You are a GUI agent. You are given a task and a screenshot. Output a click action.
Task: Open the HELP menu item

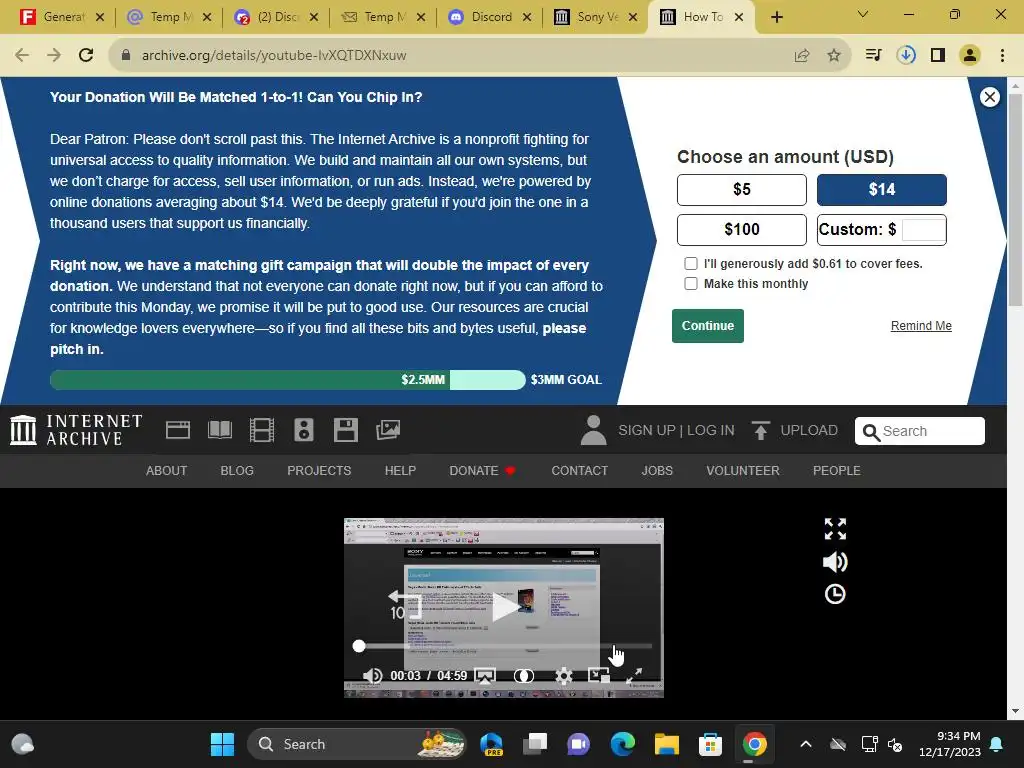(x=400, y=470)
